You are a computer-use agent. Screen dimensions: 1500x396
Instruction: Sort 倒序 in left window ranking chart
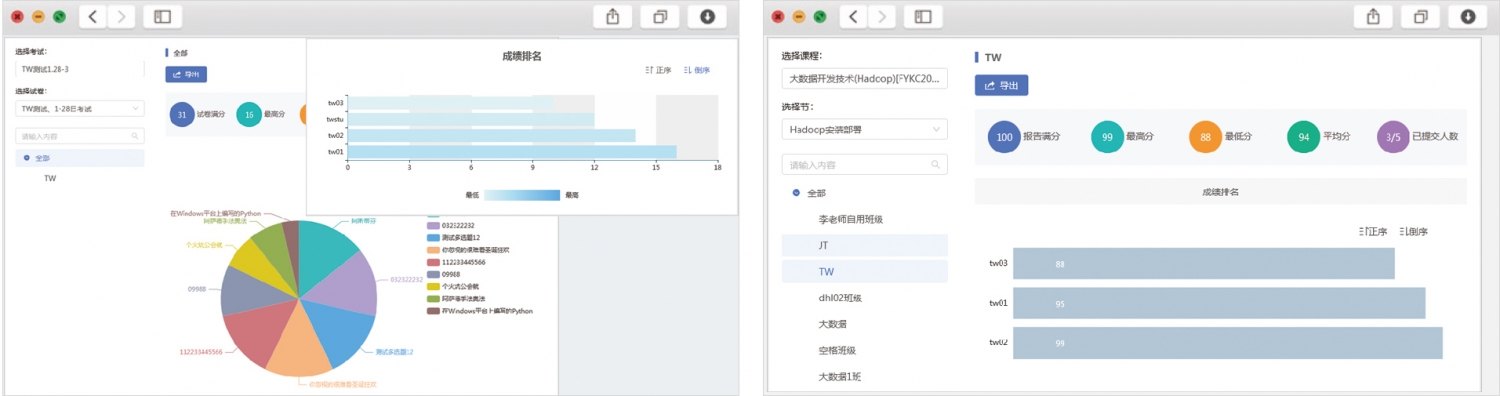(697, 70)
